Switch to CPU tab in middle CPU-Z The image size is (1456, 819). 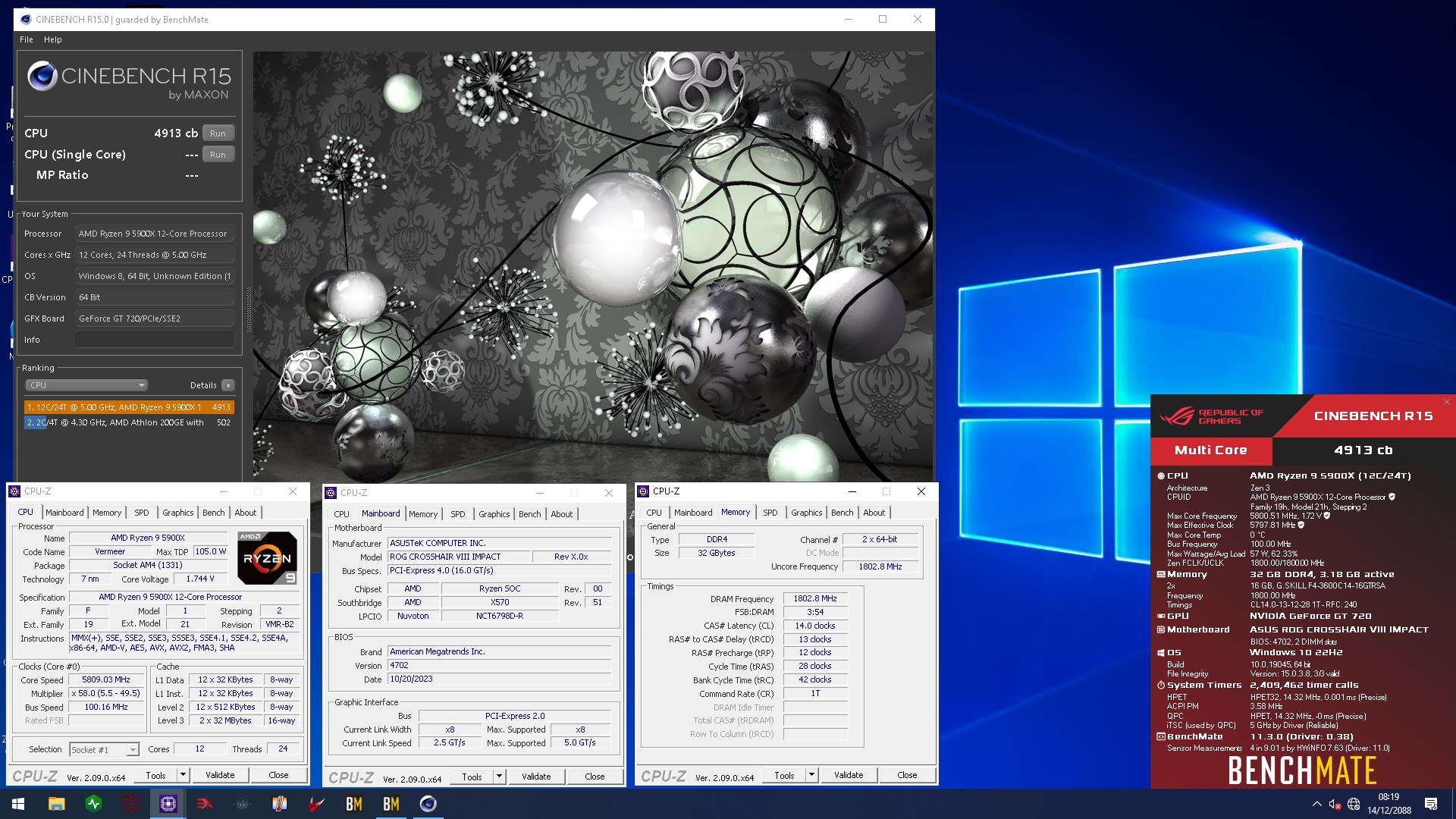tap(342, 514)
